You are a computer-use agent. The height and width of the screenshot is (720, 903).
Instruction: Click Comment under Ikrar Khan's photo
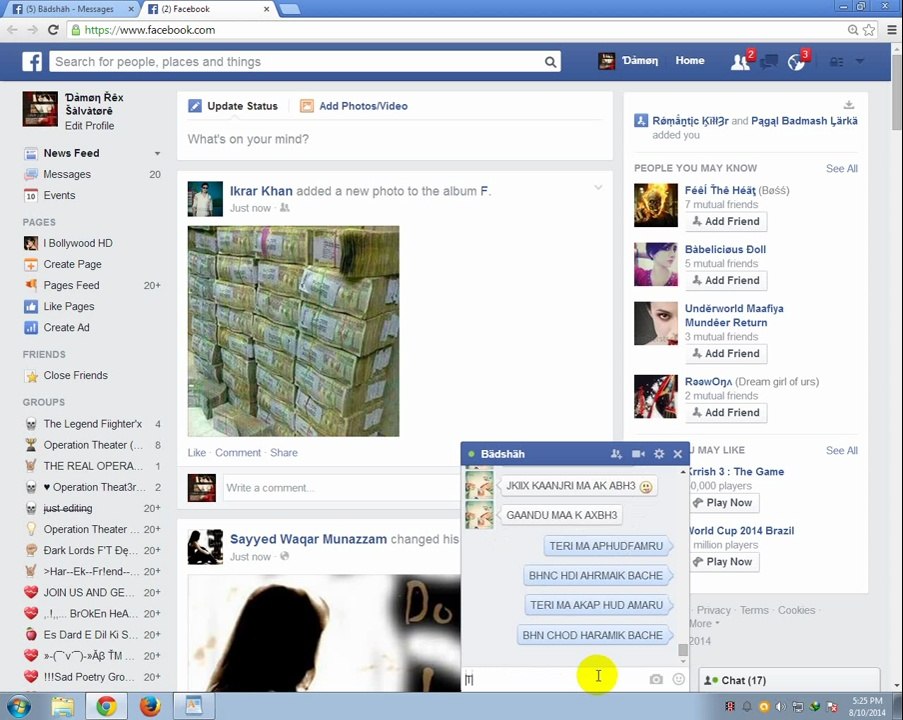point(238,453)
